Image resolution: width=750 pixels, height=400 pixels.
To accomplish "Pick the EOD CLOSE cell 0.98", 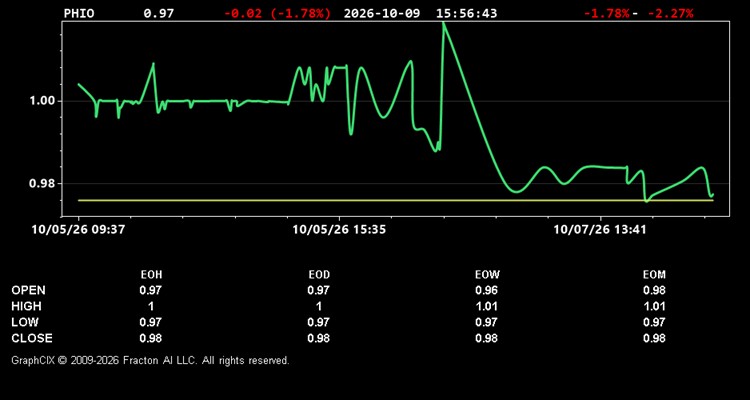I will click(x=319, y=338).
